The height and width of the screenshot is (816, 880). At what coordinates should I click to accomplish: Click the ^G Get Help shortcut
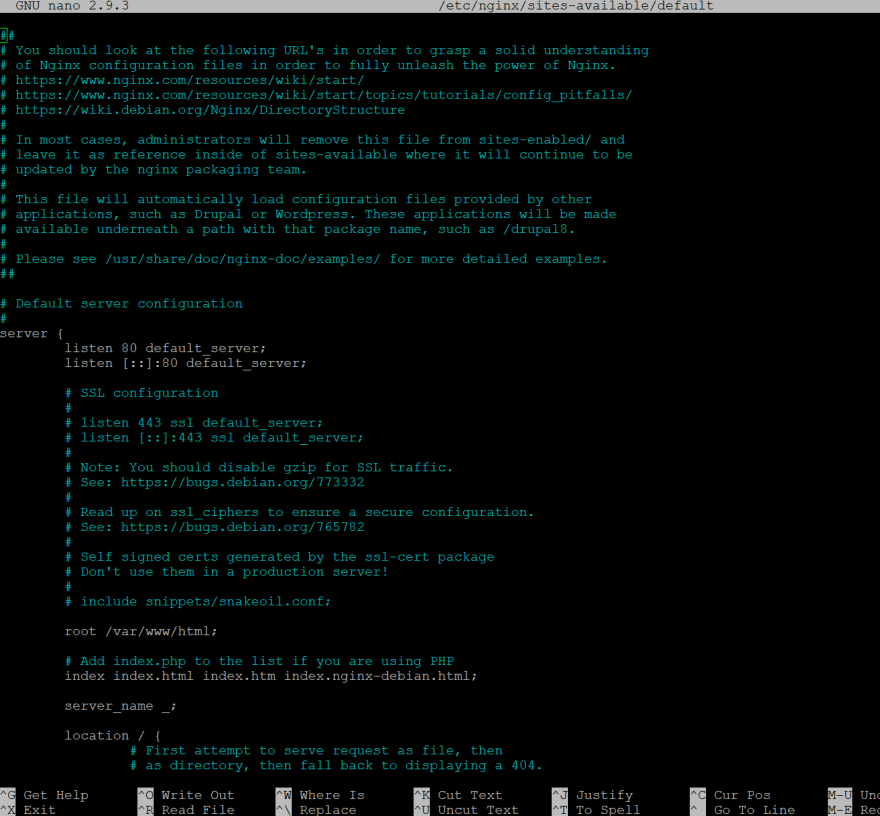tap(44, 795)
